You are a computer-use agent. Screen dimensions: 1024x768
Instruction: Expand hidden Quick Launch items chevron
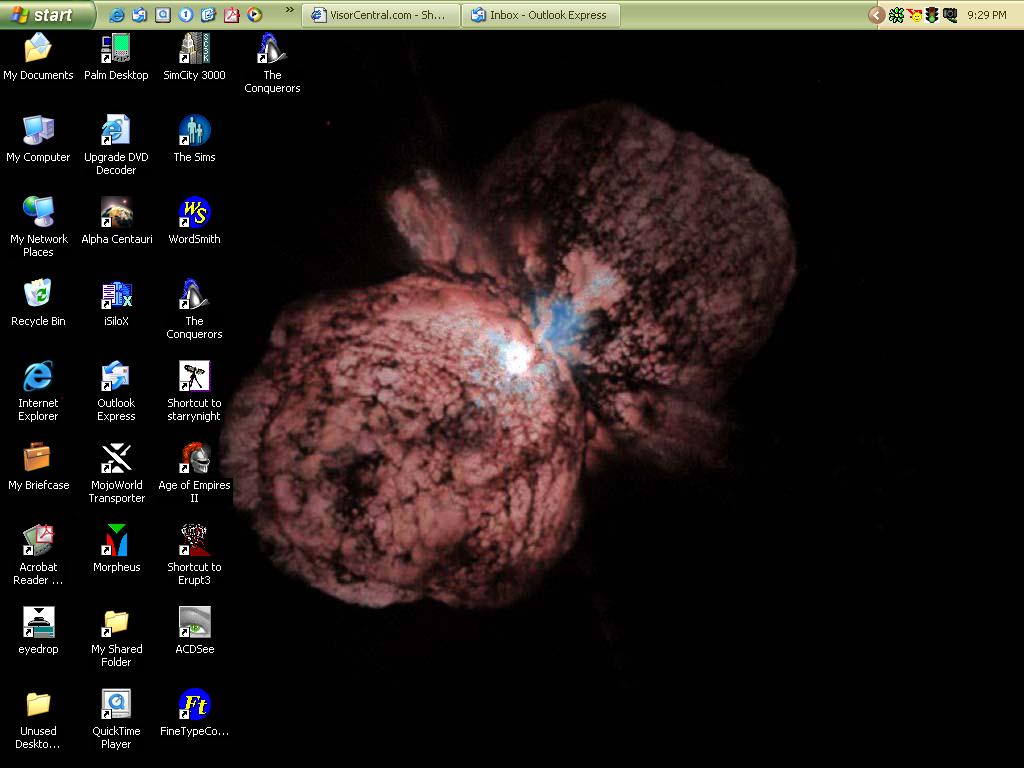coord(290,11)
